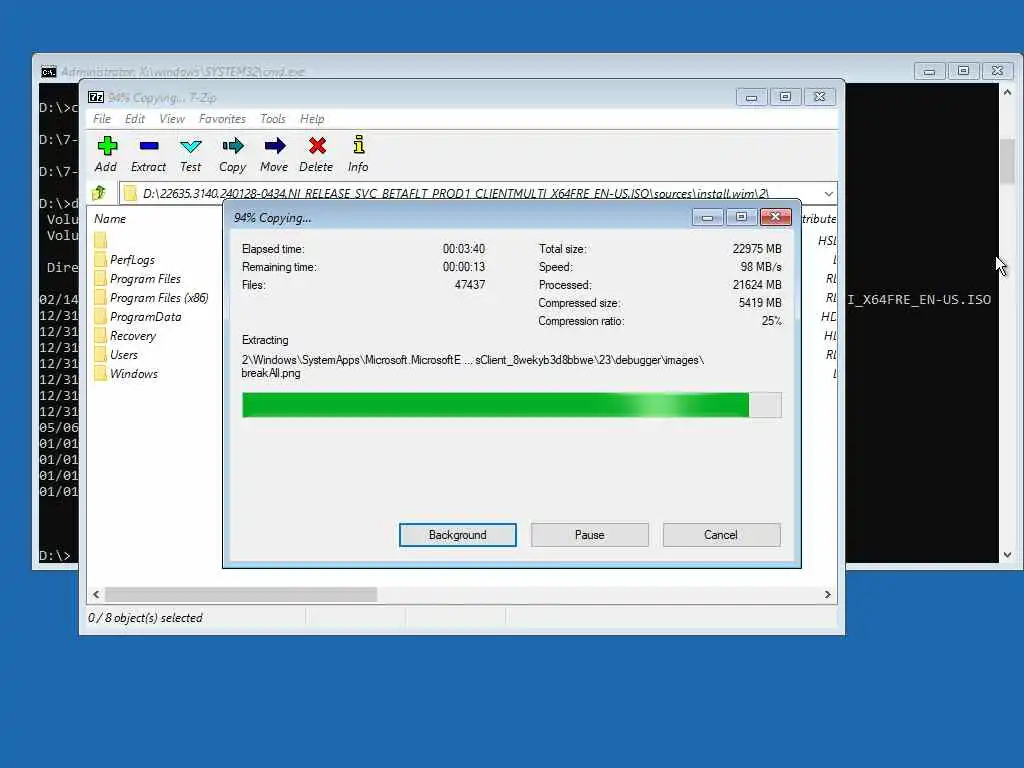Click the Info toolbar icon
The height and width of the screenshot is (768, 1024).
pyautogui.click(x=359, y=145)
